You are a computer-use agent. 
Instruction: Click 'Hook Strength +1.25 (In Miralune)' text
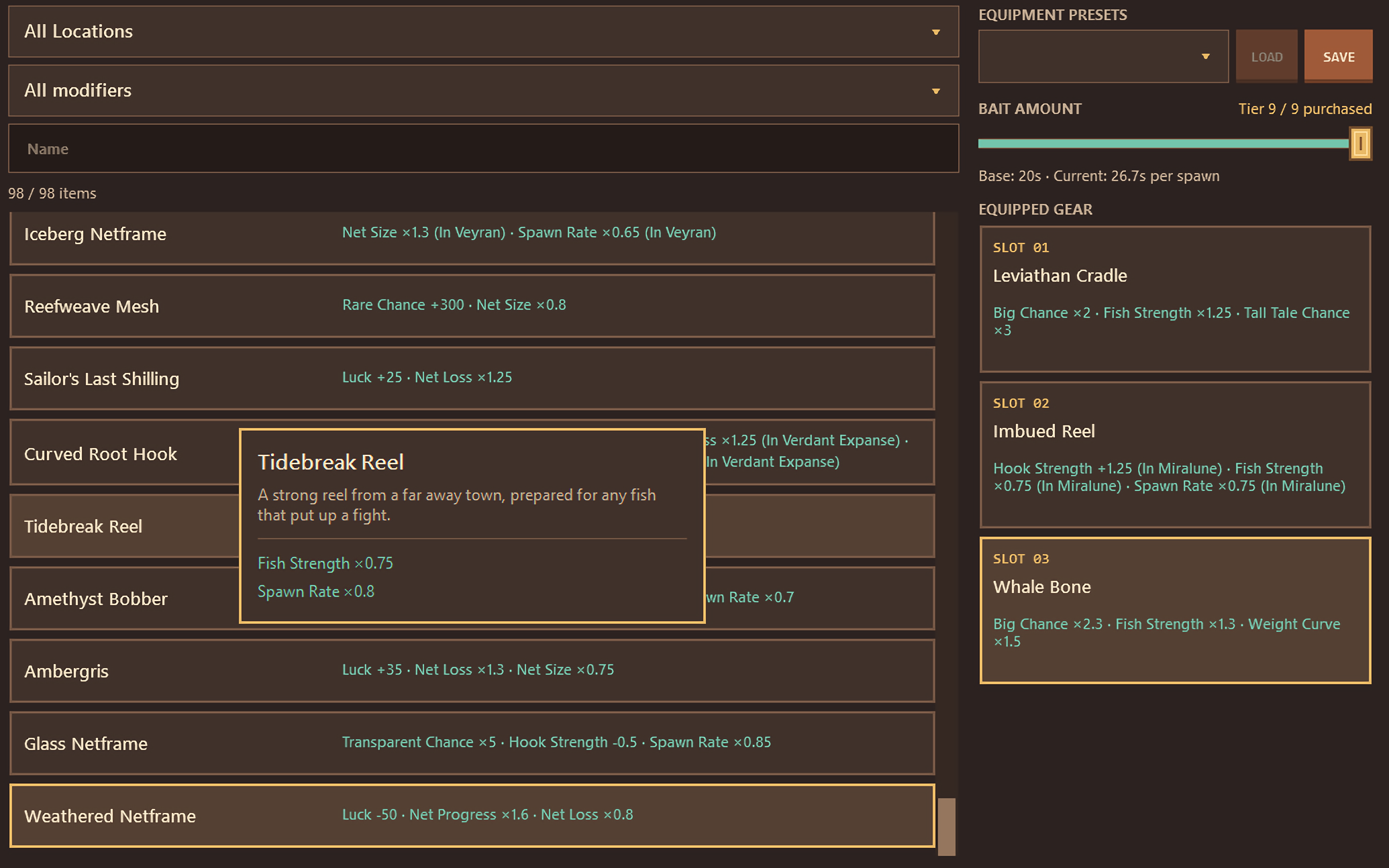pos(1107,468)
